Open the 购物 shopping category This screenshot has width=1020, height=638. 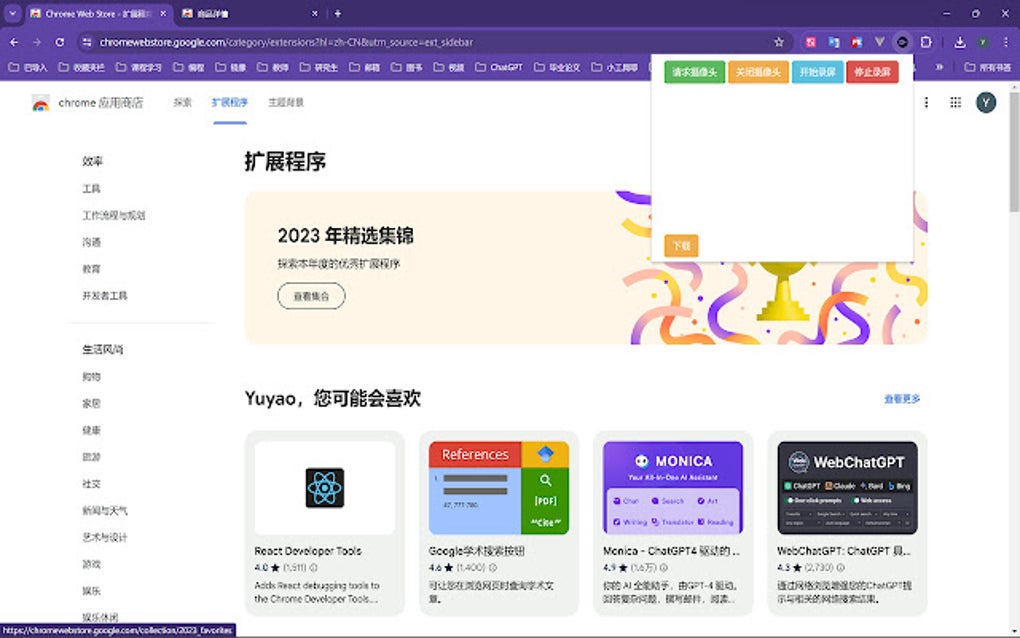(91, 377)
